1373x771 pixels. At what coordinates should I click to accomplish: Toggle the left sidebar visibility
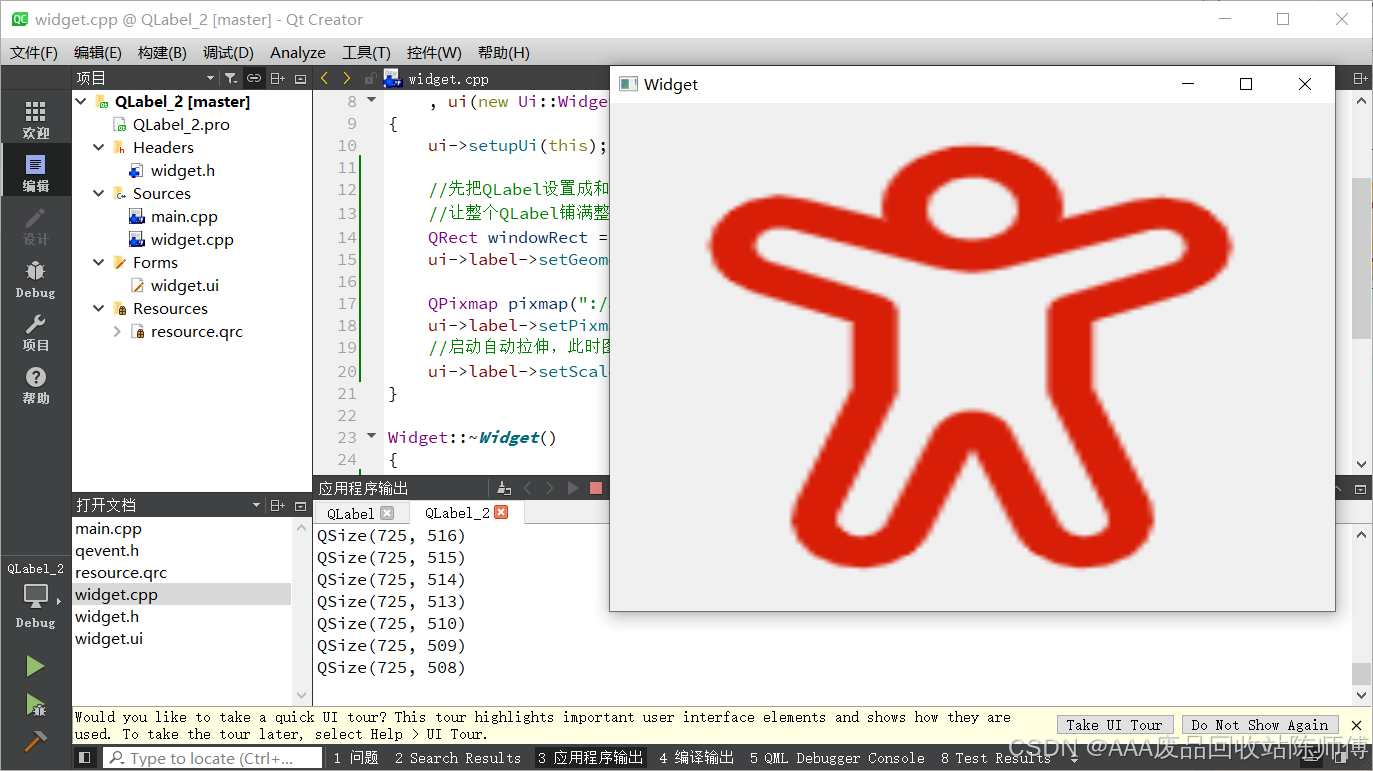coord(85,758)
